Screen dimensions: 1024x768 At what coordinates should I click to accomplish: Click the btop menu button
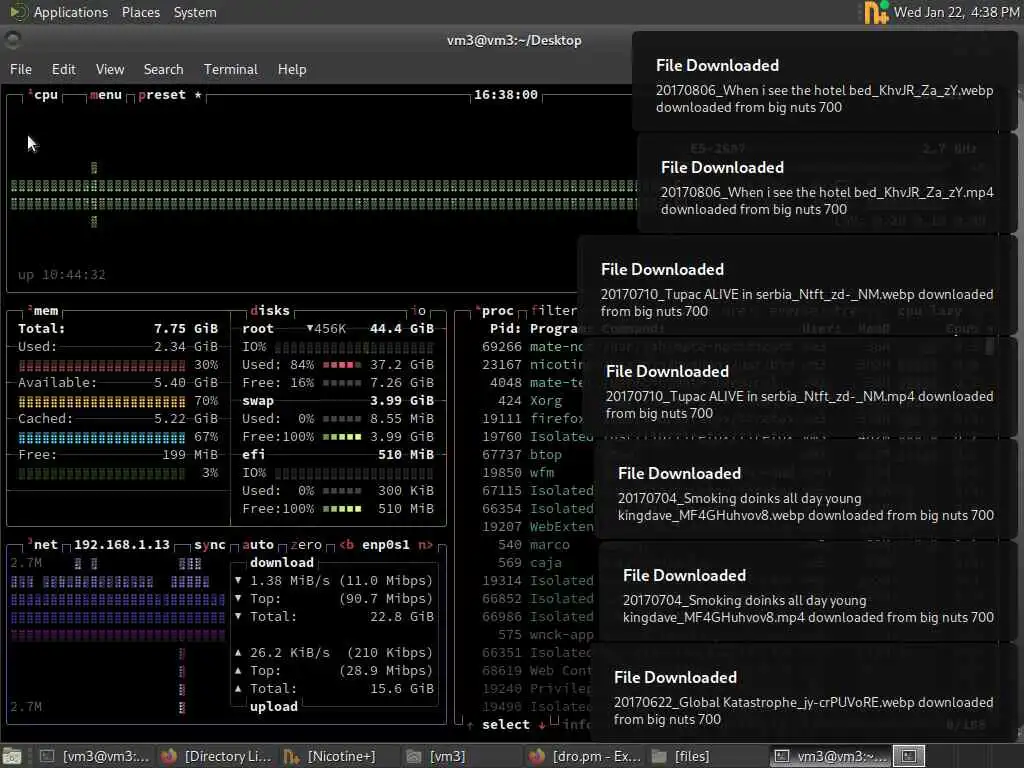click(x=106, y=95)
